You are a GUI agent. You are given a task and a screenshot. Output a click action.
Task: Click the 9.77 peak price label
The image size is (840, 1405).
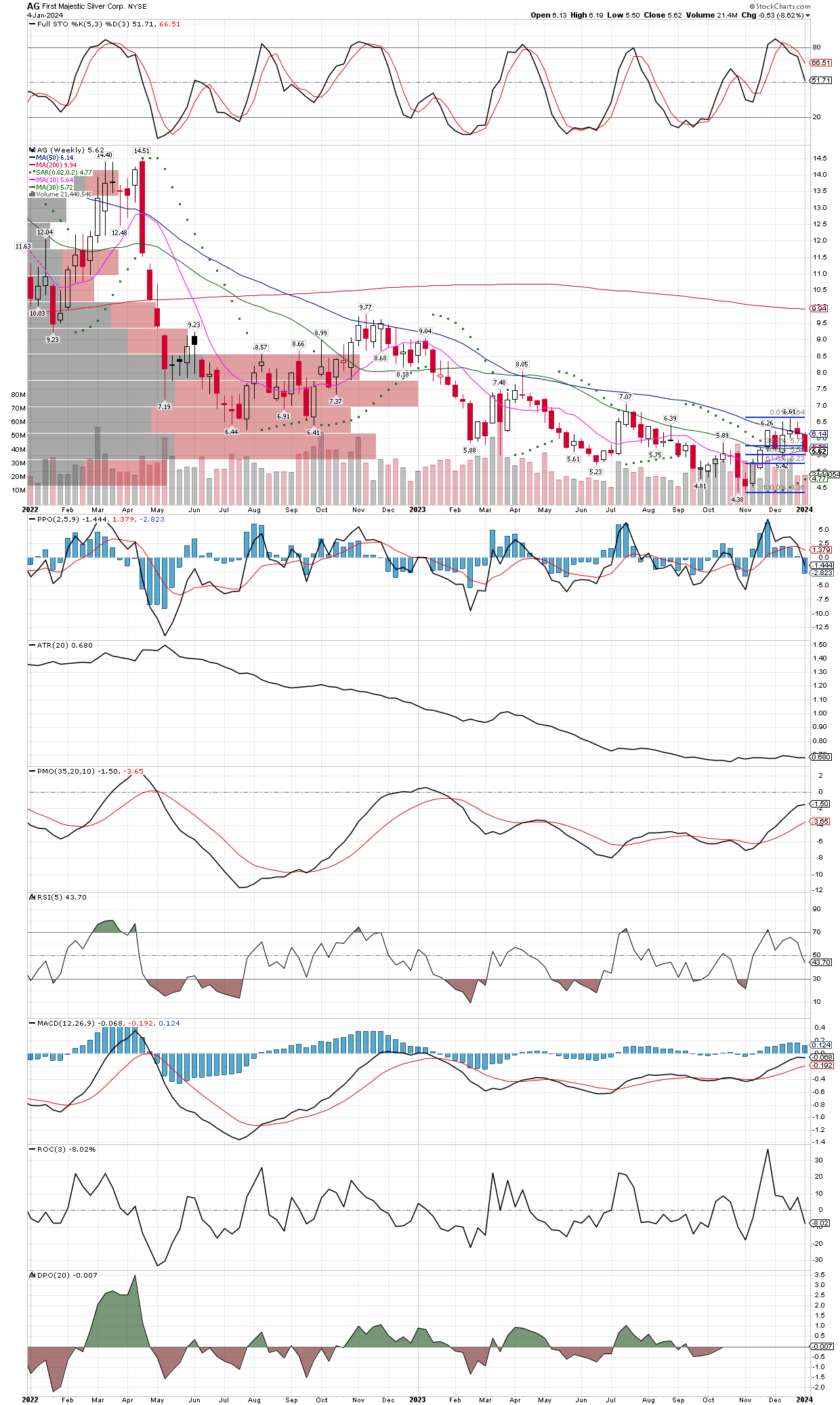[365, 308]
